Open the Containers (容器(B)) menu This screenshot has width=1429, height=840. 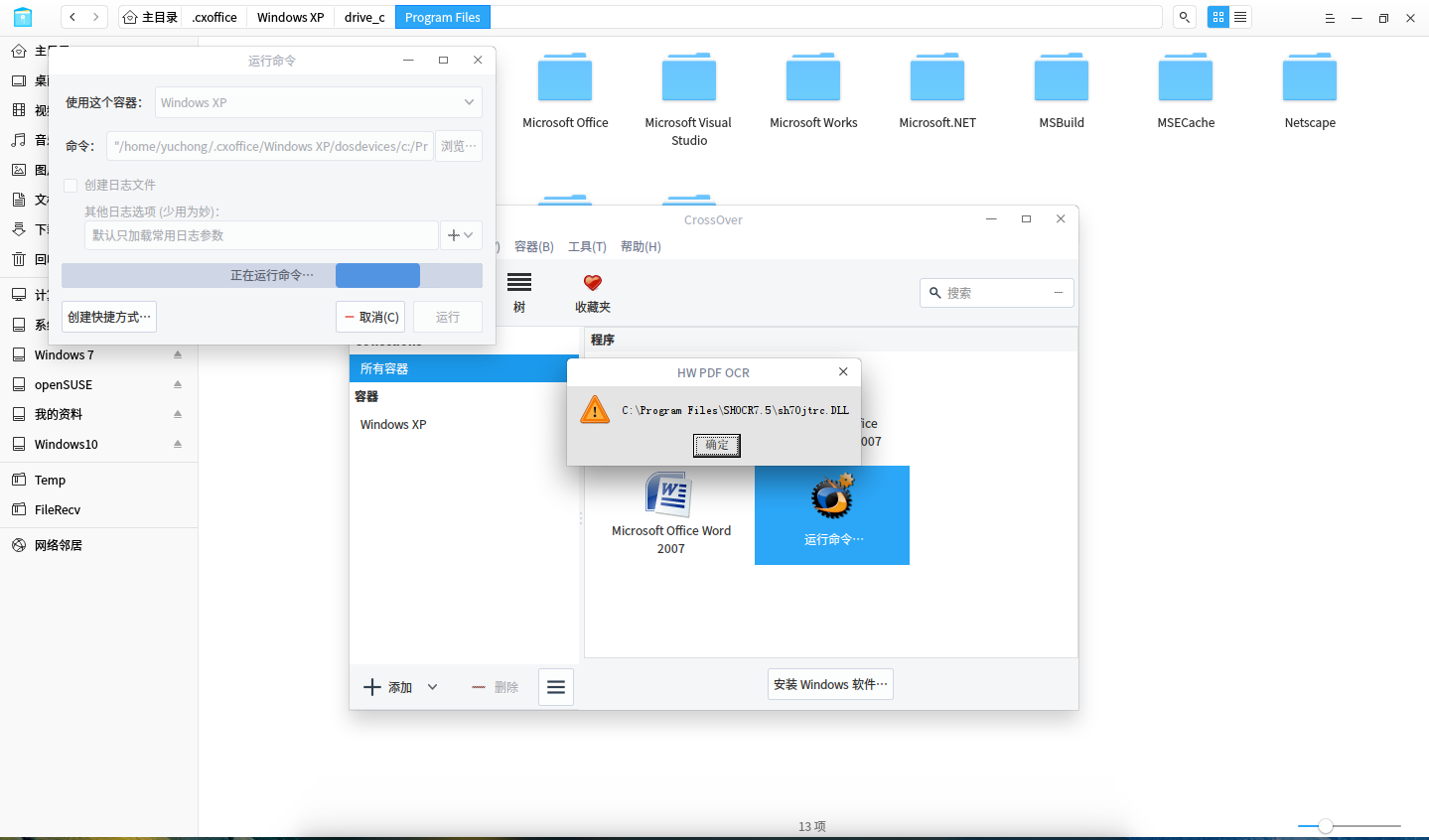pyautogui.click(x=534, y=246)
